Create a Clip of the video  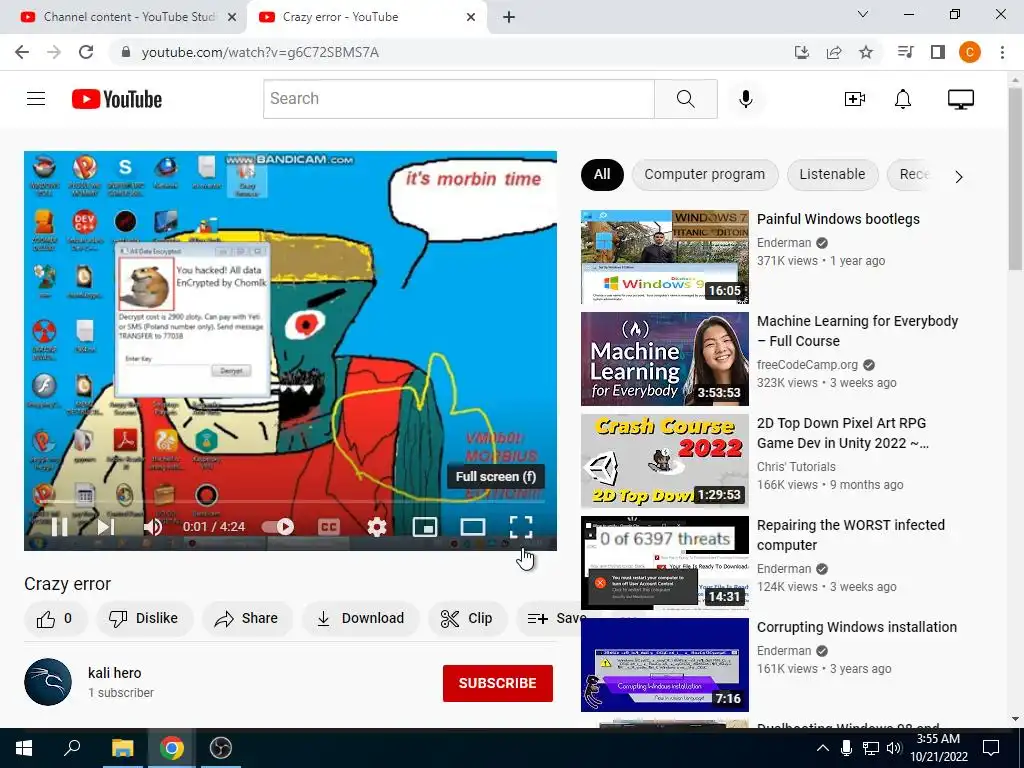point(467,618)
